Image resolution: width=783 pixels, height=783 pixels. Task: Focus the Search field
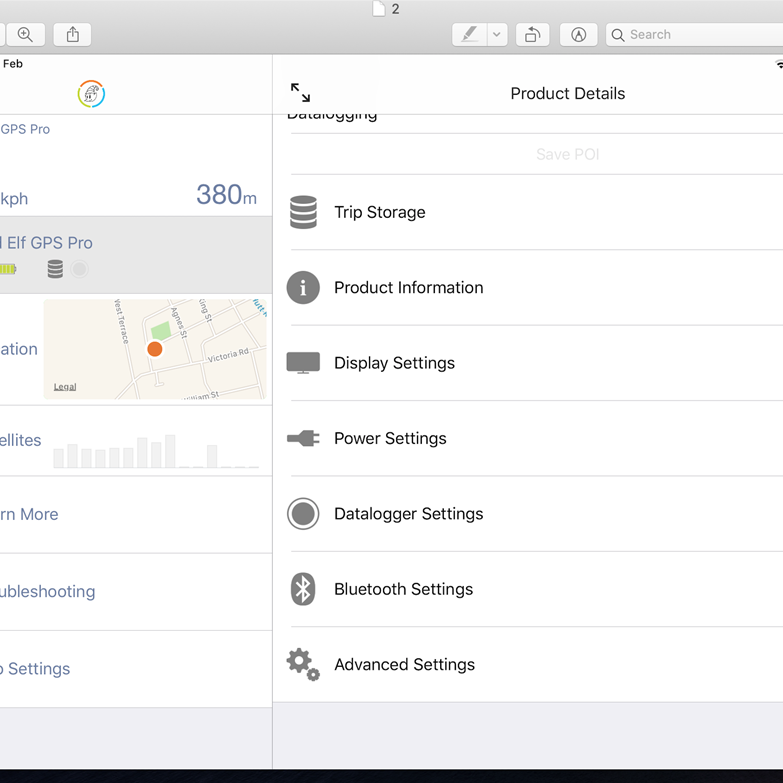pos(694,34)
